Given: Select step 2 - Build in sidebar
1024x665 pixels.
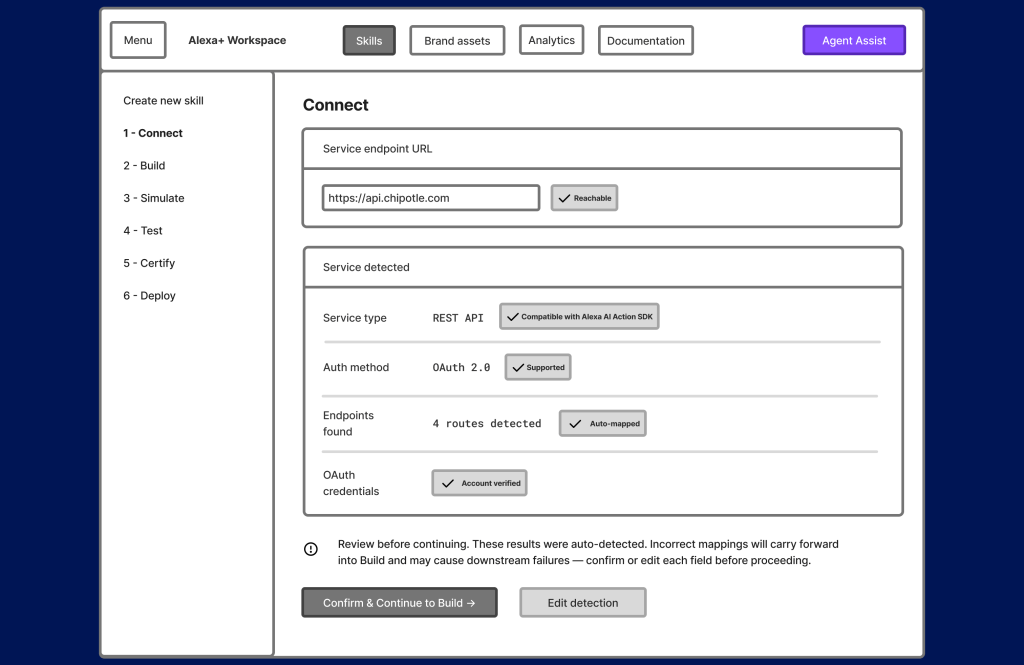Looking at the screenshot, I should [x=144, y=166].
